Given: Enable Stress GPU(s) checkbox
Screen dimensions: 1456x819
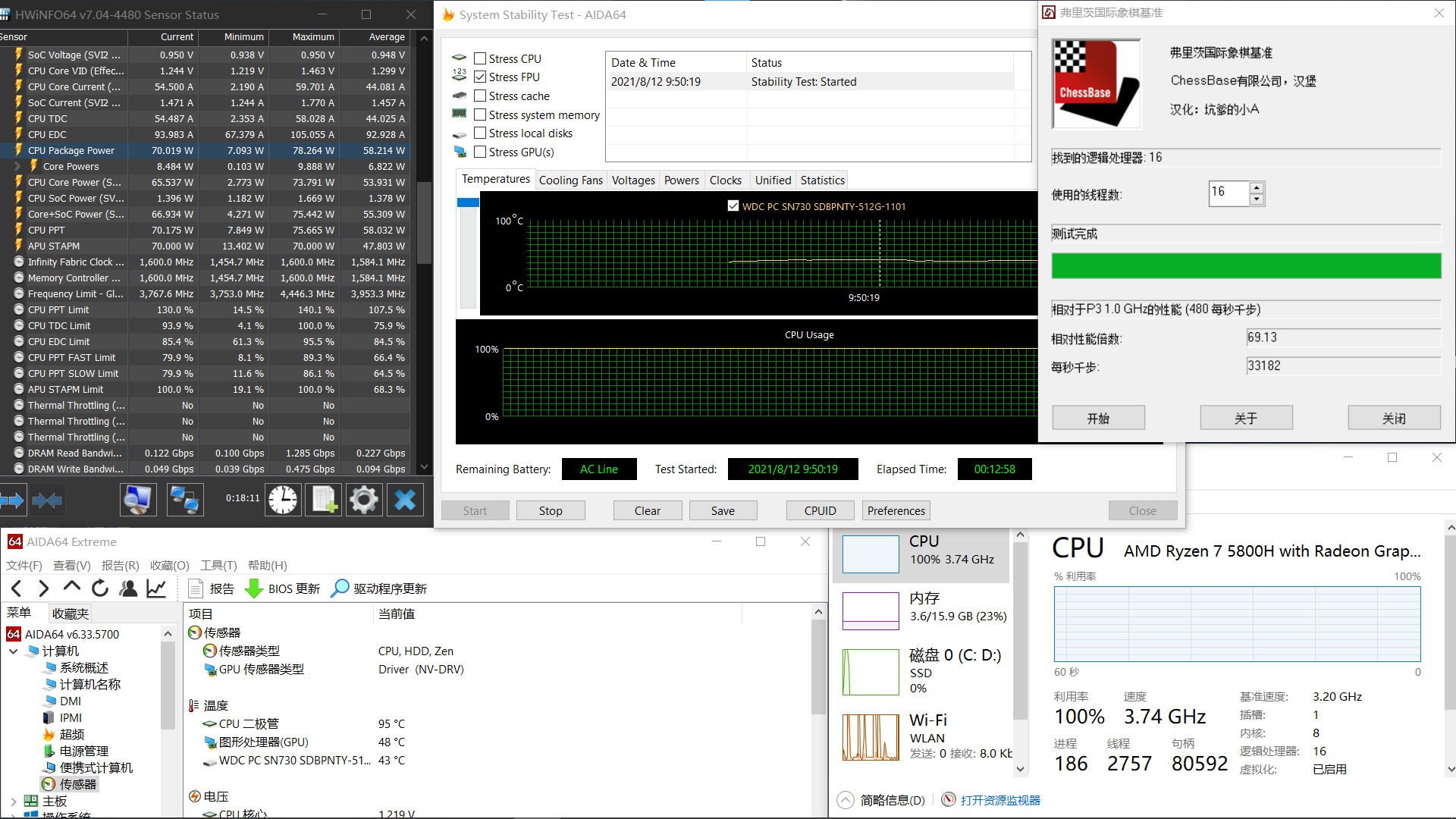Looking at the screenshot, I should 480,152.
